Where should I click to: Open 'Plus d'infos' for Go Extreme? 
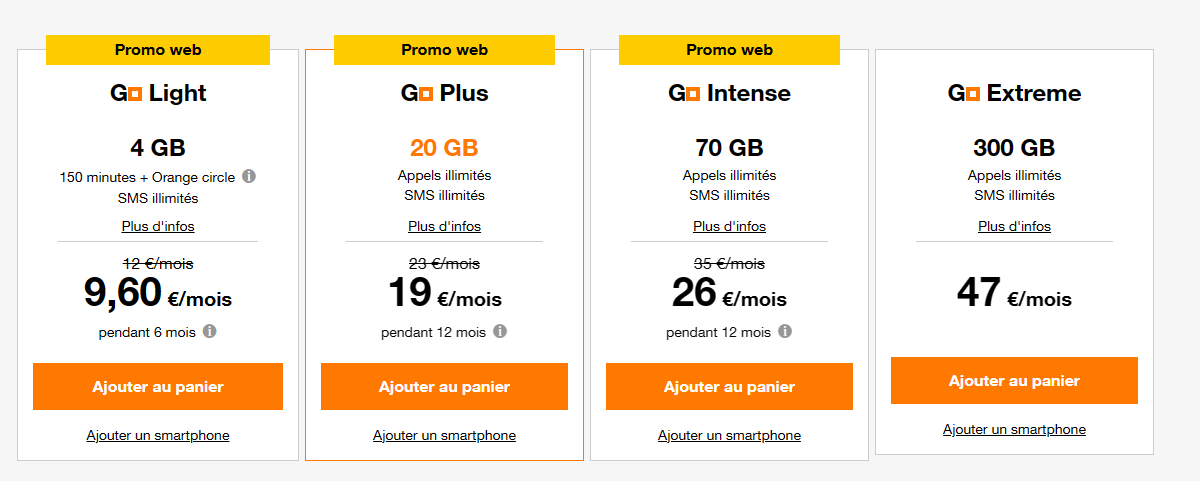pos(1014,226)
